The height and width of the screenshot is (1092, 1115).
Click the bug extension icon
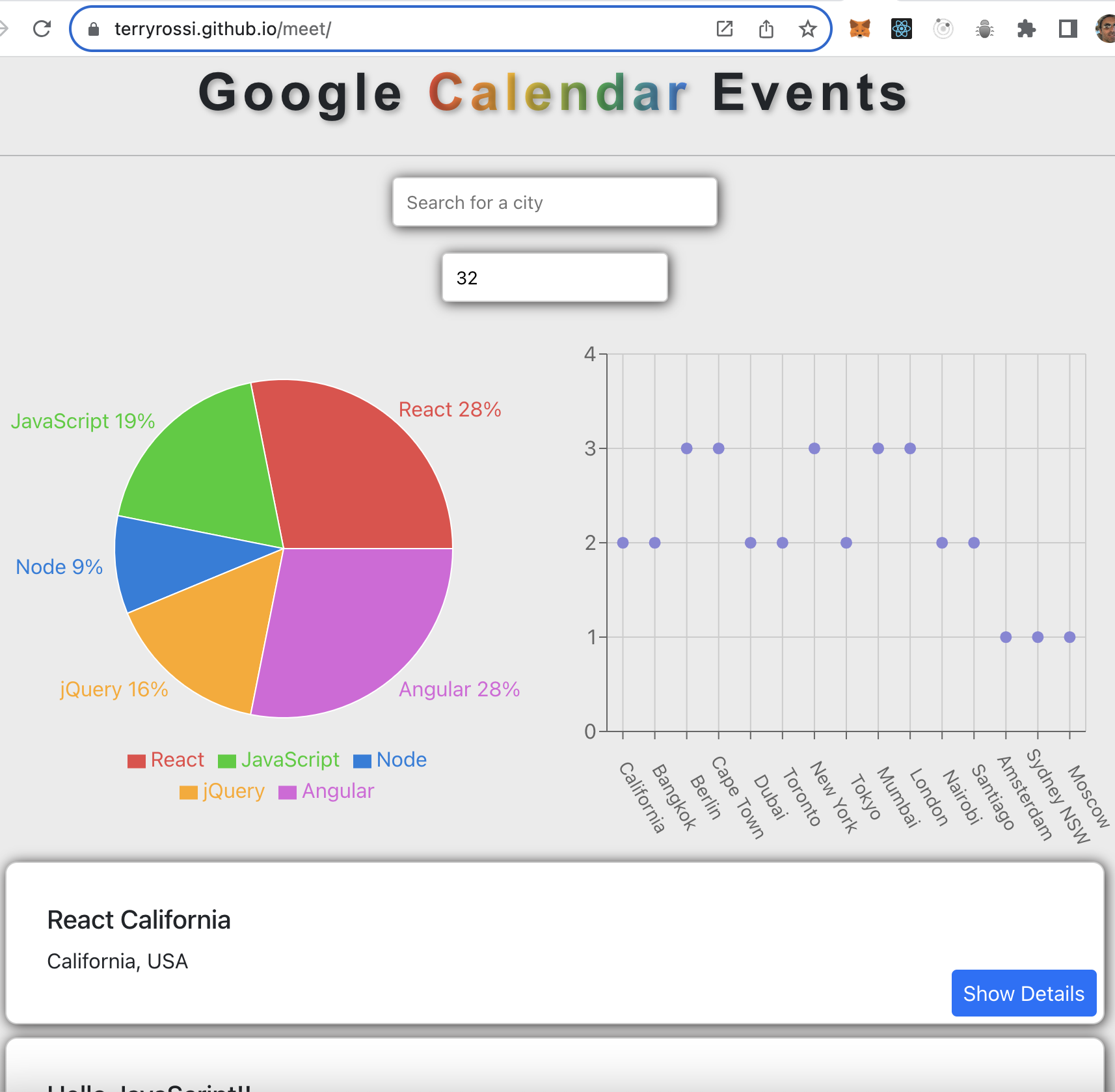[x=985, y=29]
